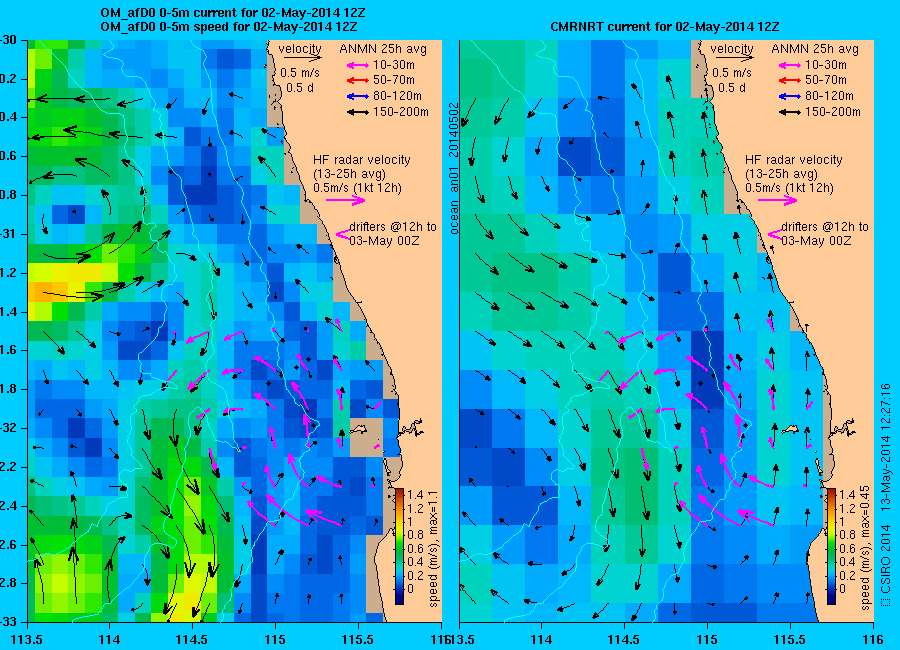Click the drifters marker symbol in right panel
Screen dimensions: 900x650
(x=775, y=234)
